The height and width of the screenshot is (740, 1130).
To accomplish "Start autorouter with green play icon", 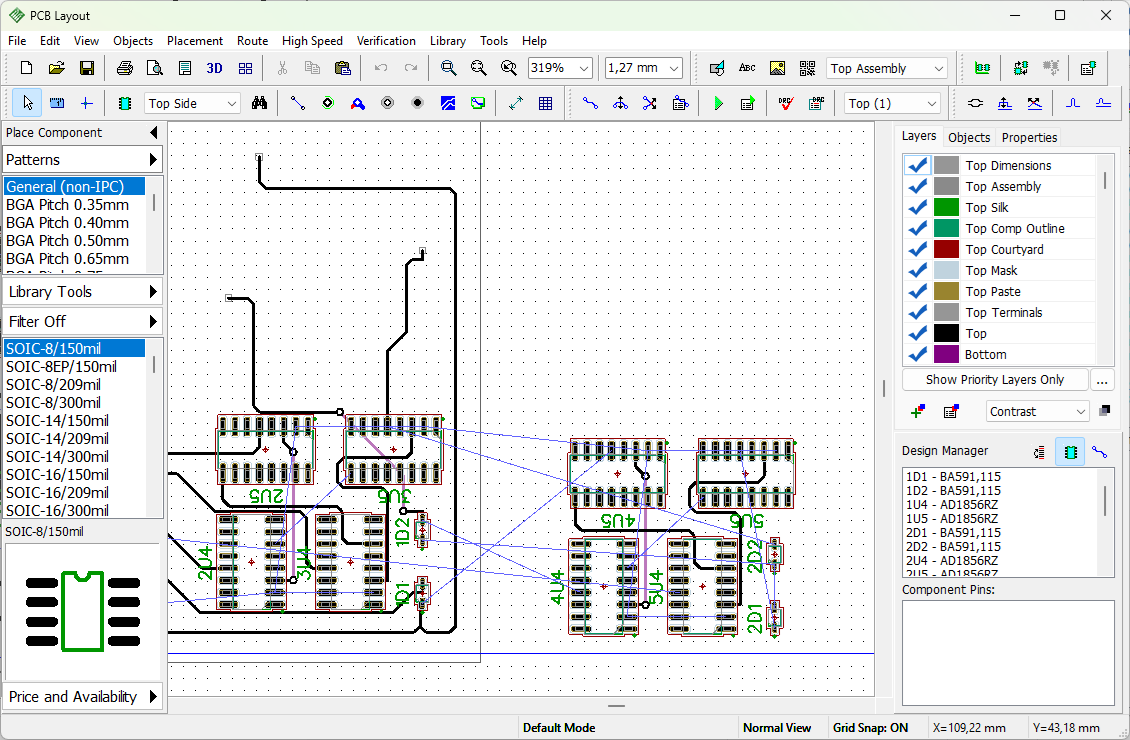I will point(718,104).
